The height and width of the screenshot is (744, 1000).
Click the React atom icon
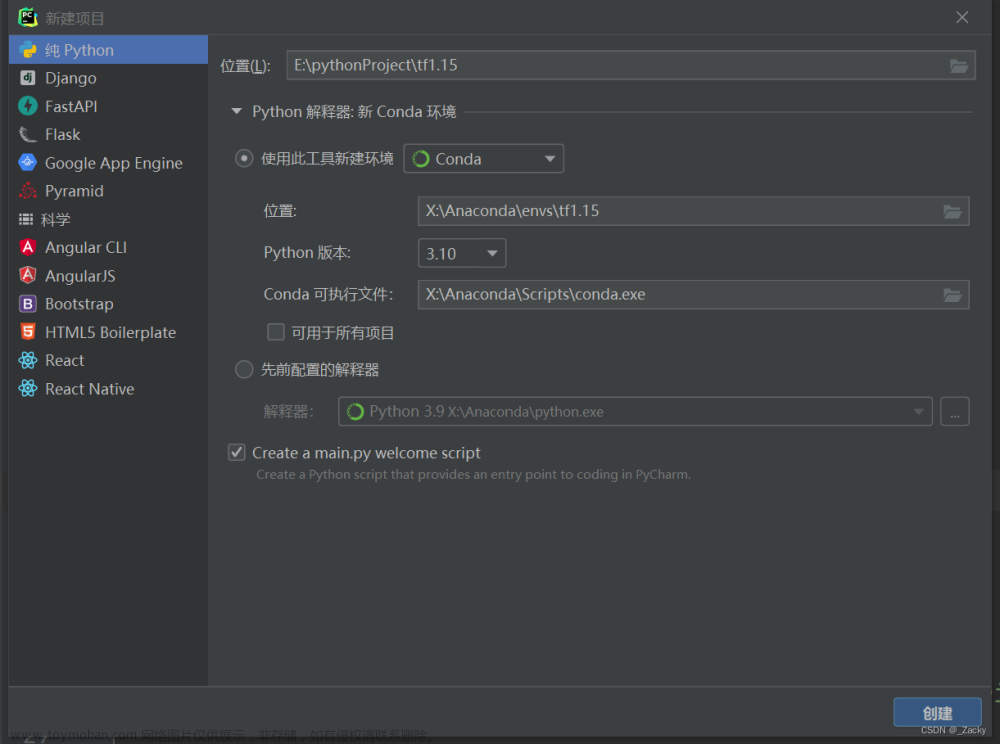(x=27, y=360)
